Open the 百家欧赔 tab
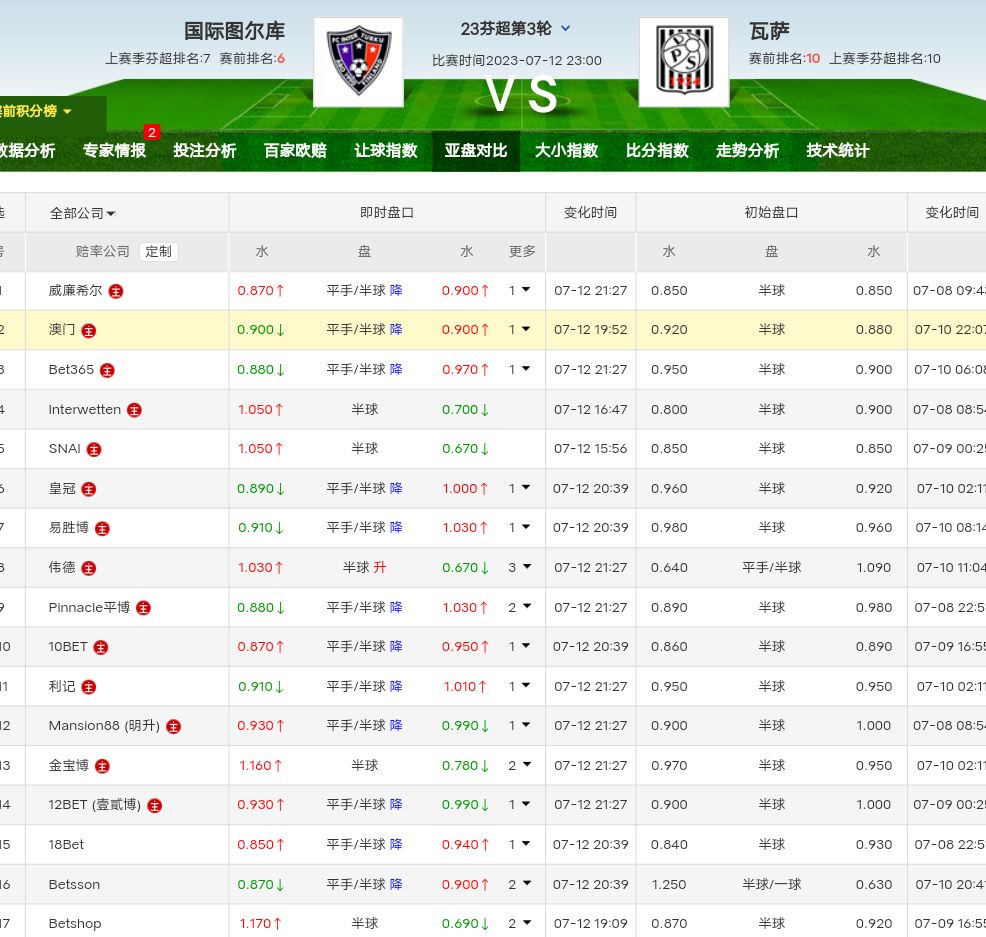Viewport: 986px width, 937px height. point(295,151)
